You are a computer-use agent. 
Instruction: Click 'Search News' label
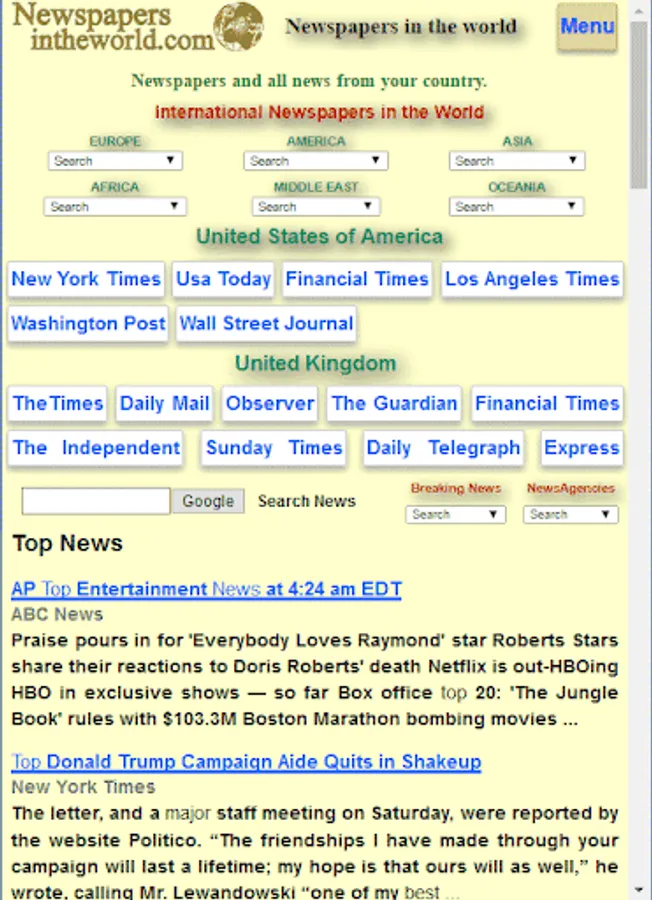[x=307, y=501]
